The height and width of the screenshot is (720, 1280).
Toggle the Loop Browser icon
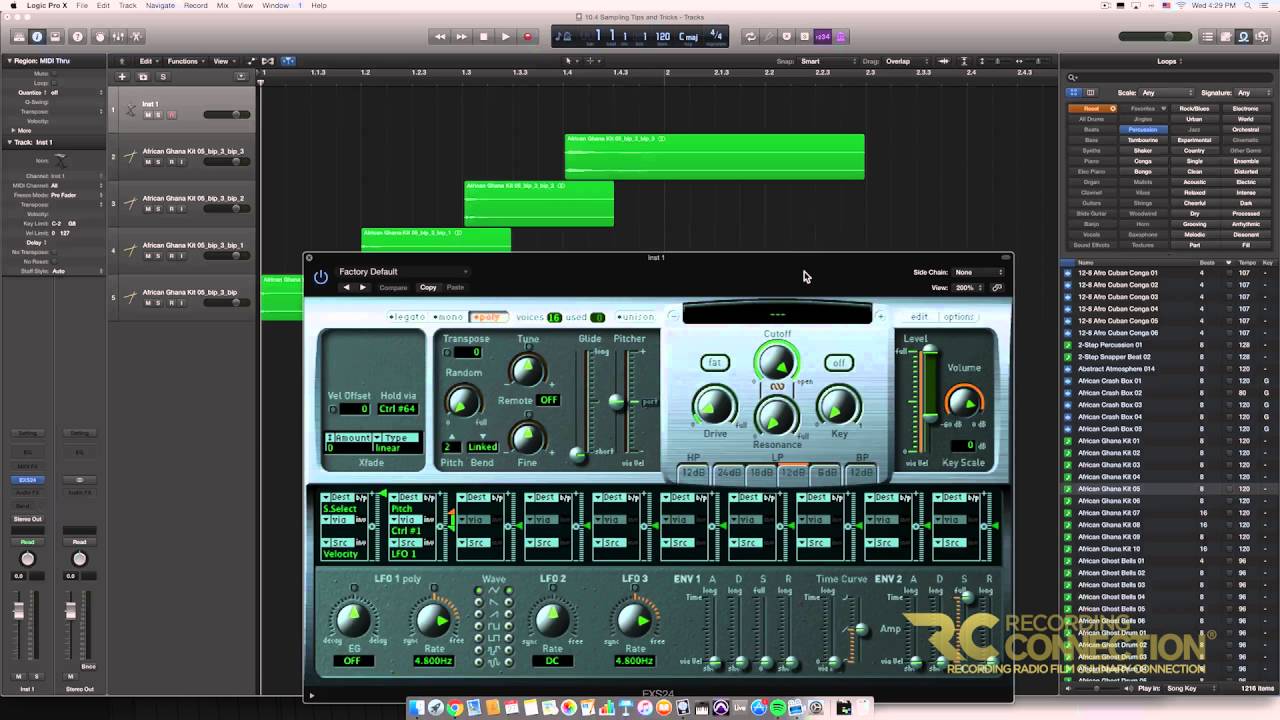pyautogui.click(x=1244, y=37)
